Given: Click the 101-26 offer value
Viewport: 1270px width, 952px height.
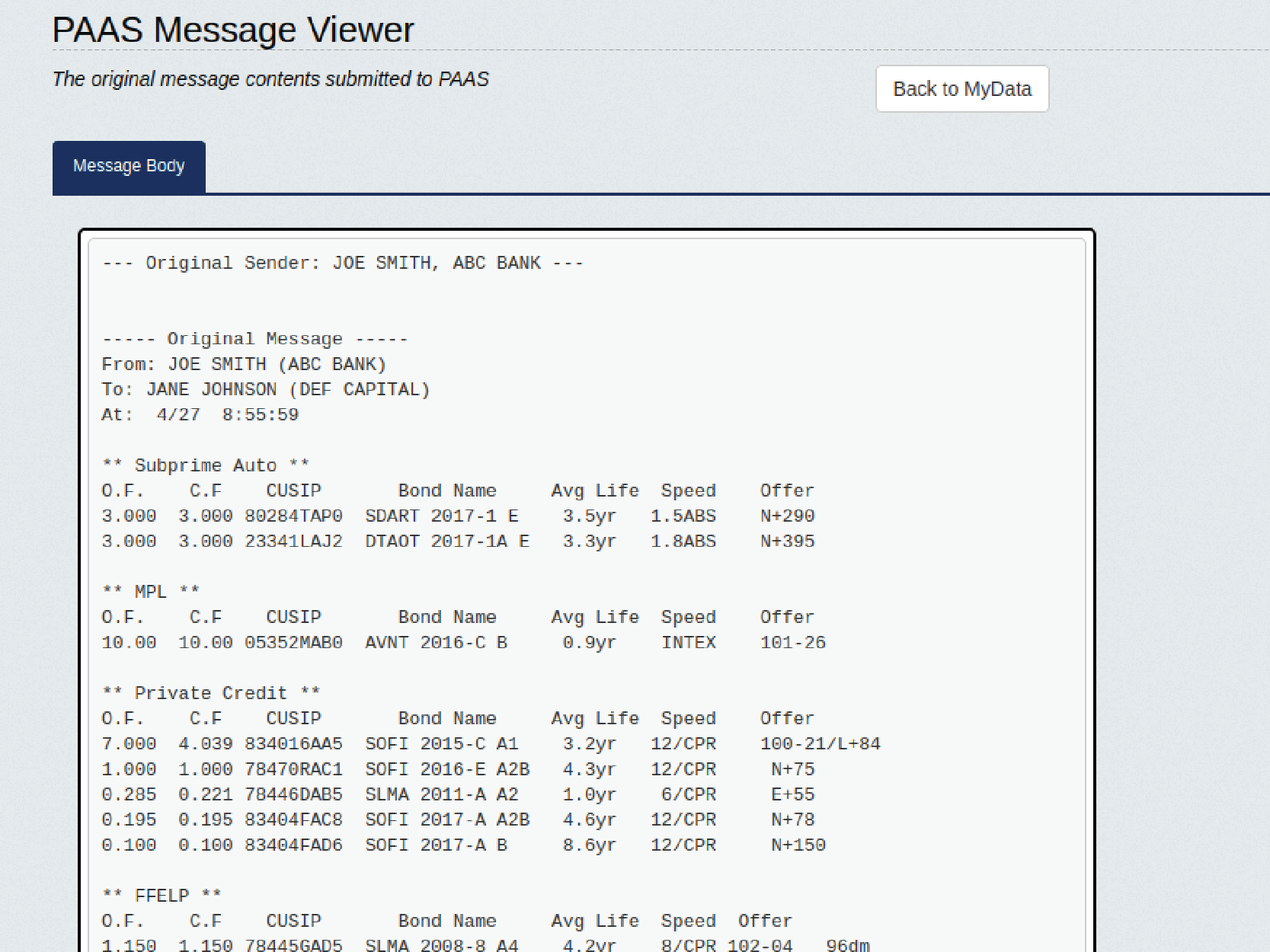Looking at the screenshot, I should (792, 643).
